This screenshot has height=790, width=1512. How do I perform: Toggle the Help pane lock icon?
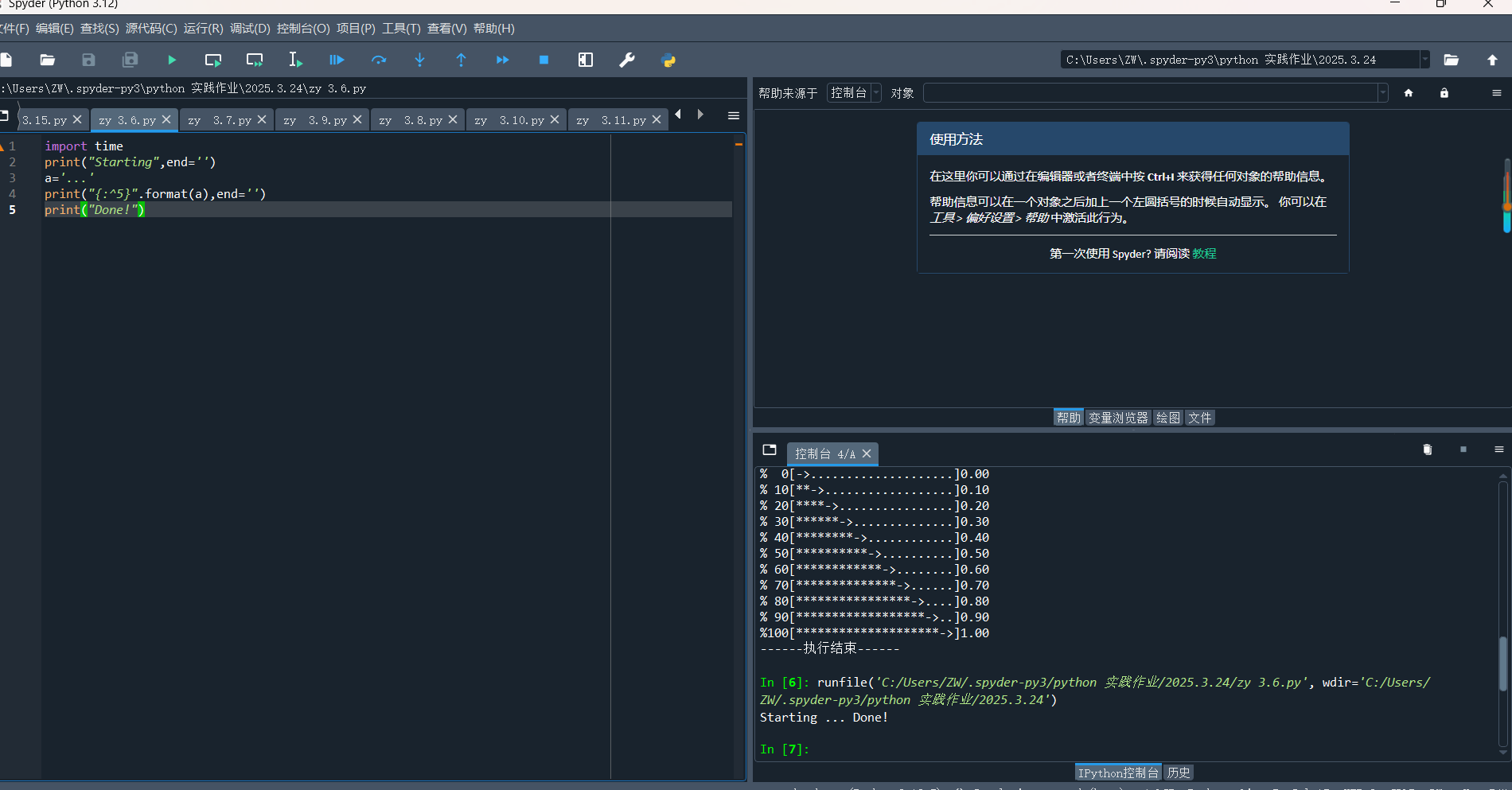pos(1444,93)
